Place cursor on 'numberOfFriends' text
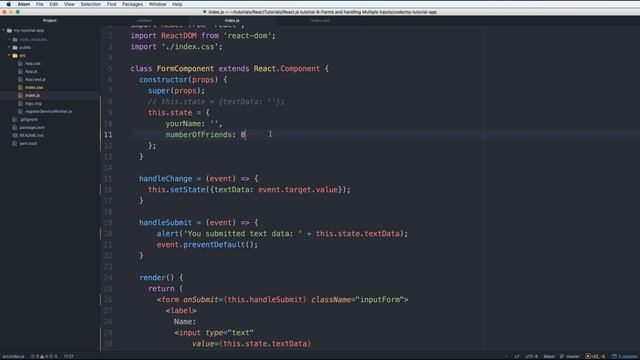 pos(199,135)
